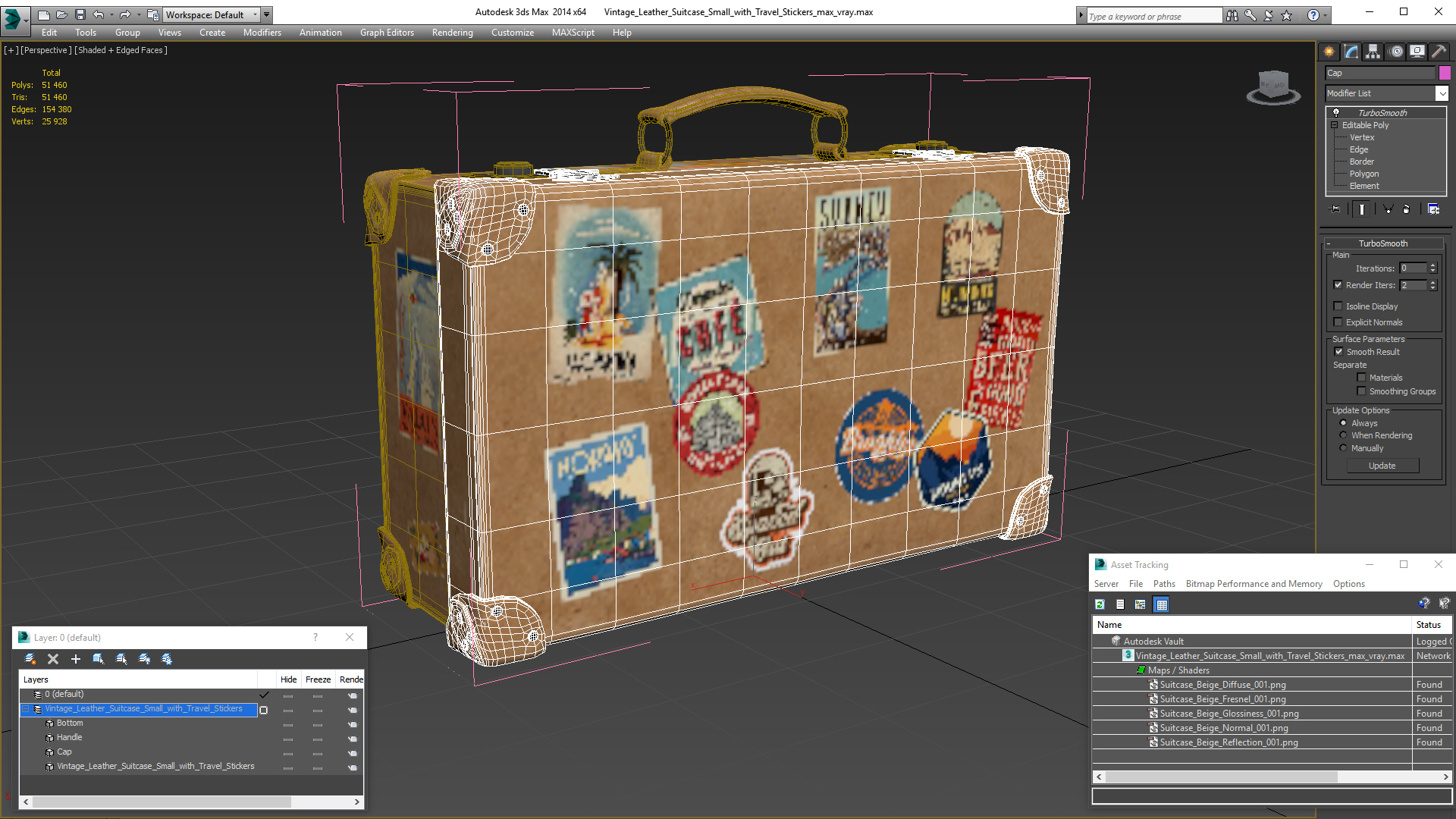This screenshot has height=819, width=1456.
Task: Enable Separate by Materials checkbox
Action: 1361,378
